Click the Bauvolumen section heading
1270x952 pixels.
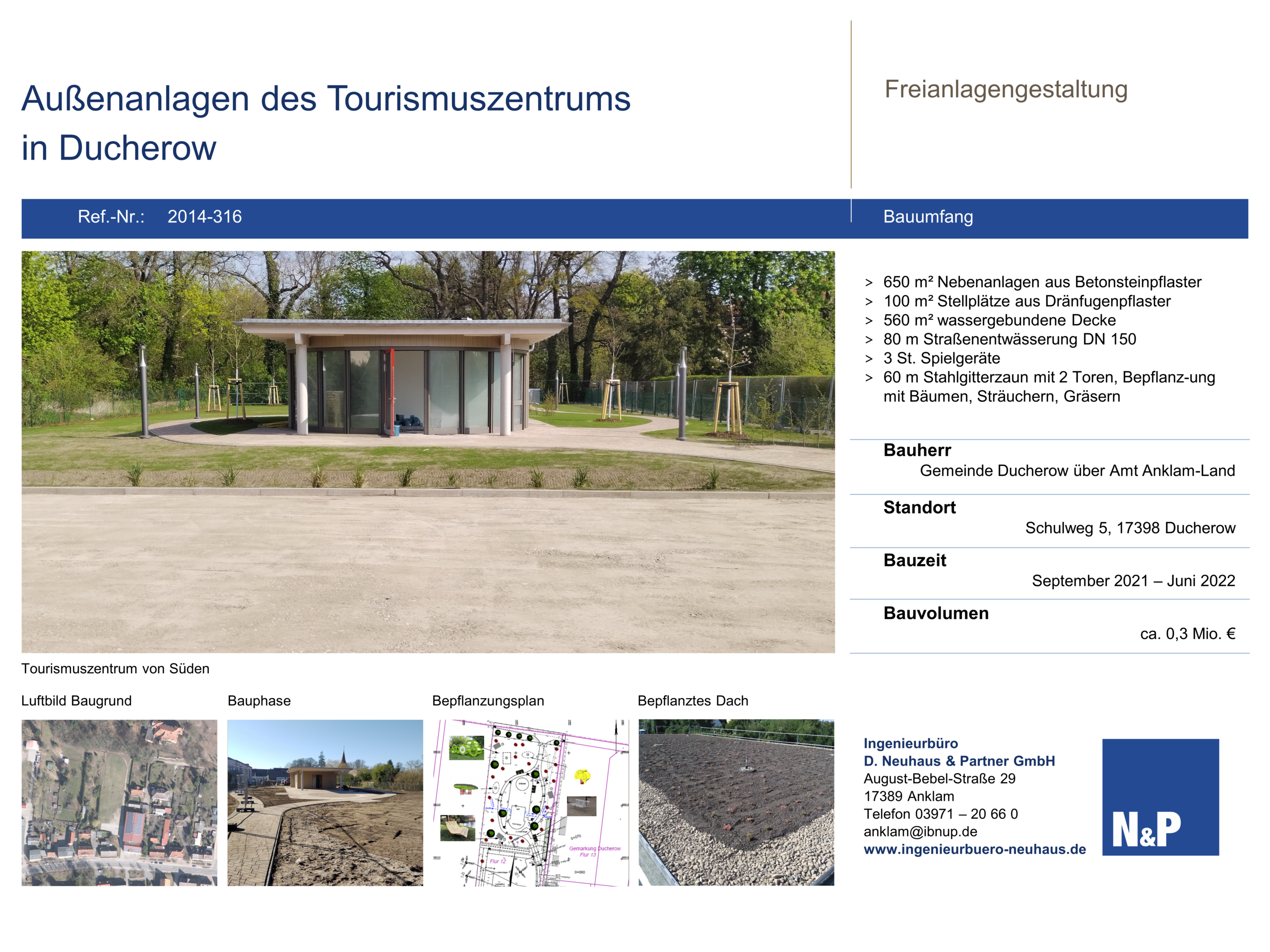[936, 613]
